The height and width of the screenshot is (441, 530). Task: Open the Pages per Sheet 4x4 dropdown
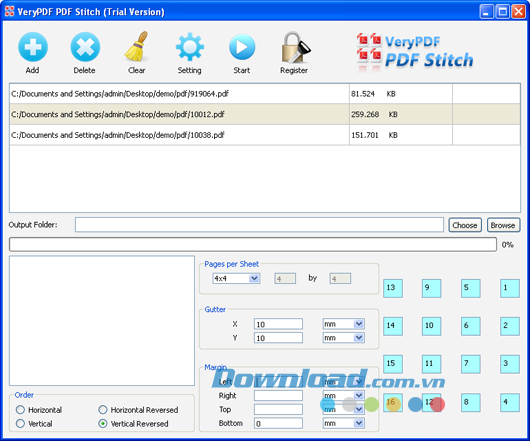[236, 278]
